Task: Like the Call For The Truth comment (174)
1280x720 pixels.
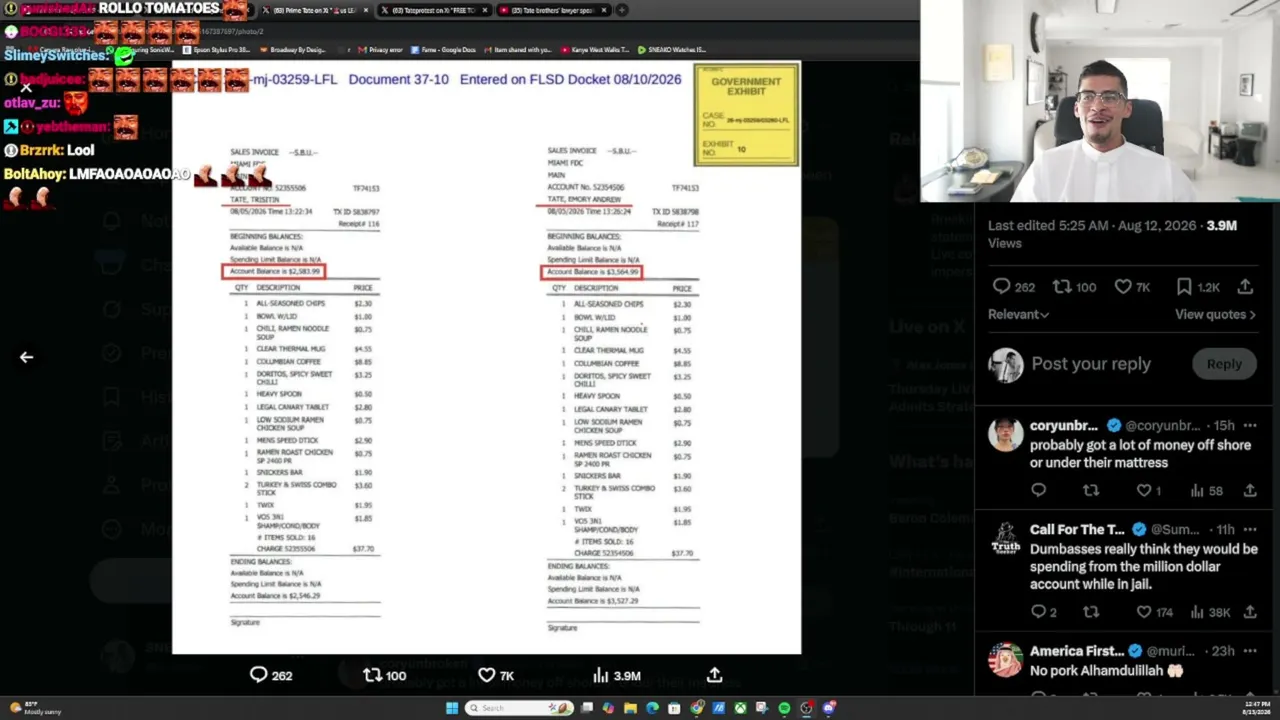Action: tap(1154, 612)
